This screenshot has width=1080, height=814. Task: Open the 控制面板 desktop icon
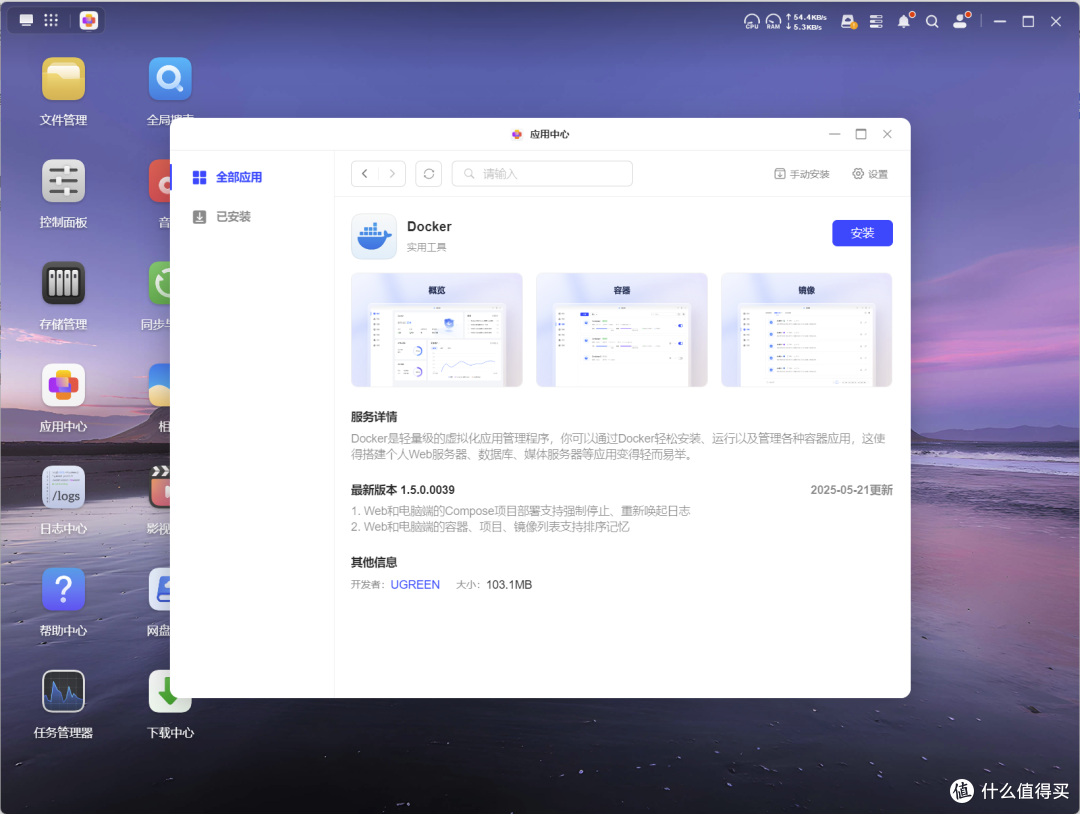pos(63,181)
